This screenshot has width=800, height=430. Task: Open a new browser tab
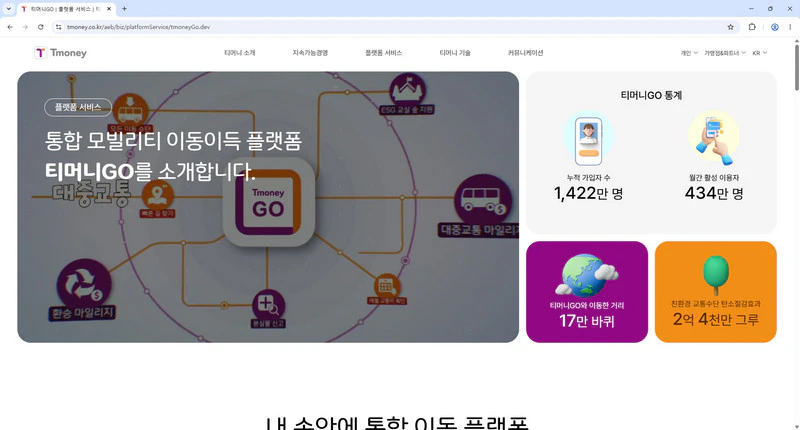tap(124, 9)
